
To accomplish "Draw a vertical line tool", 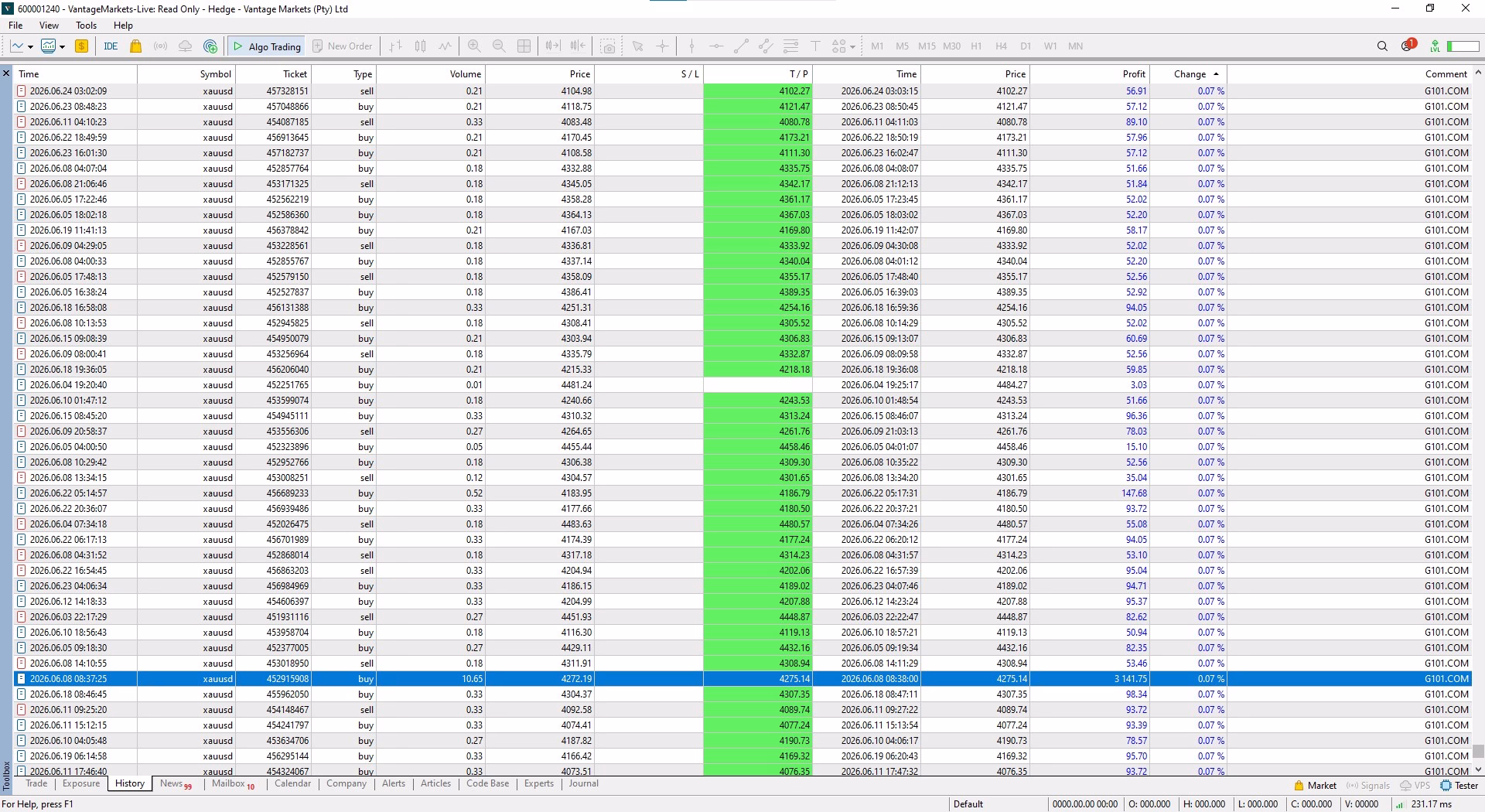I will coord(691,46).
